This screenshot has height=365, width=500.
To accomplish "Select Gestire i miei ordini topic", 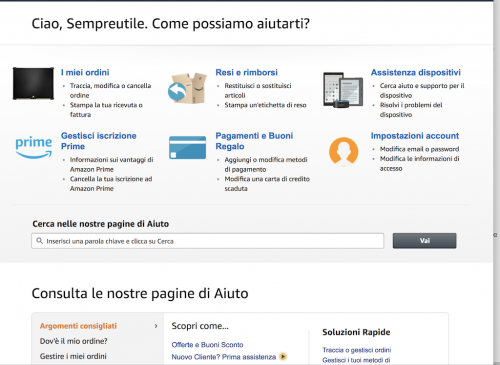I will [73, 356].
